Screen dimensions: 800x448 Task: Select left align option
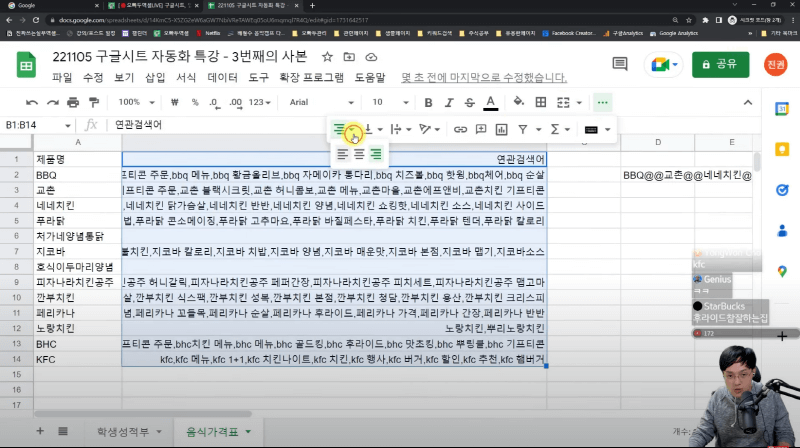click(342, 154)
